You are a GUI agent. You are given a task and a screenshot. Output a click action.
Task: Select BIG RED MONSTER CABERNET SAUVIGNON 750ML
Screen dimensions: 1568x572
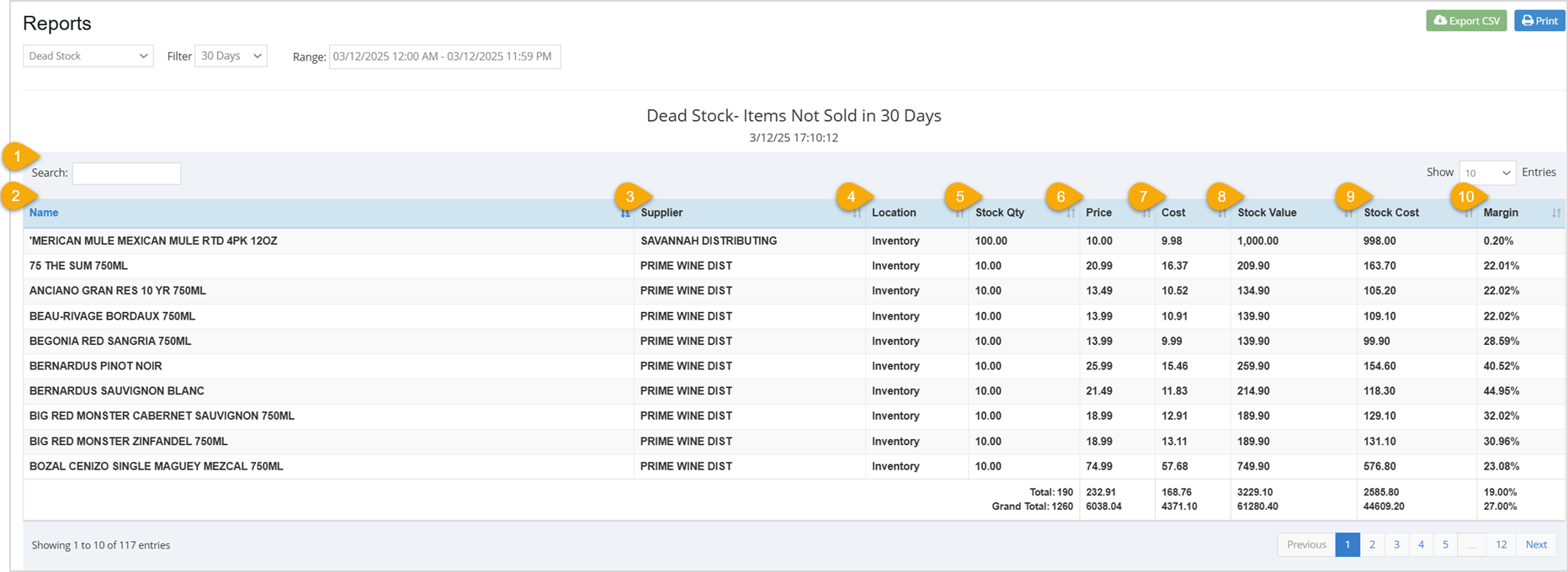(x=162, y=416)
